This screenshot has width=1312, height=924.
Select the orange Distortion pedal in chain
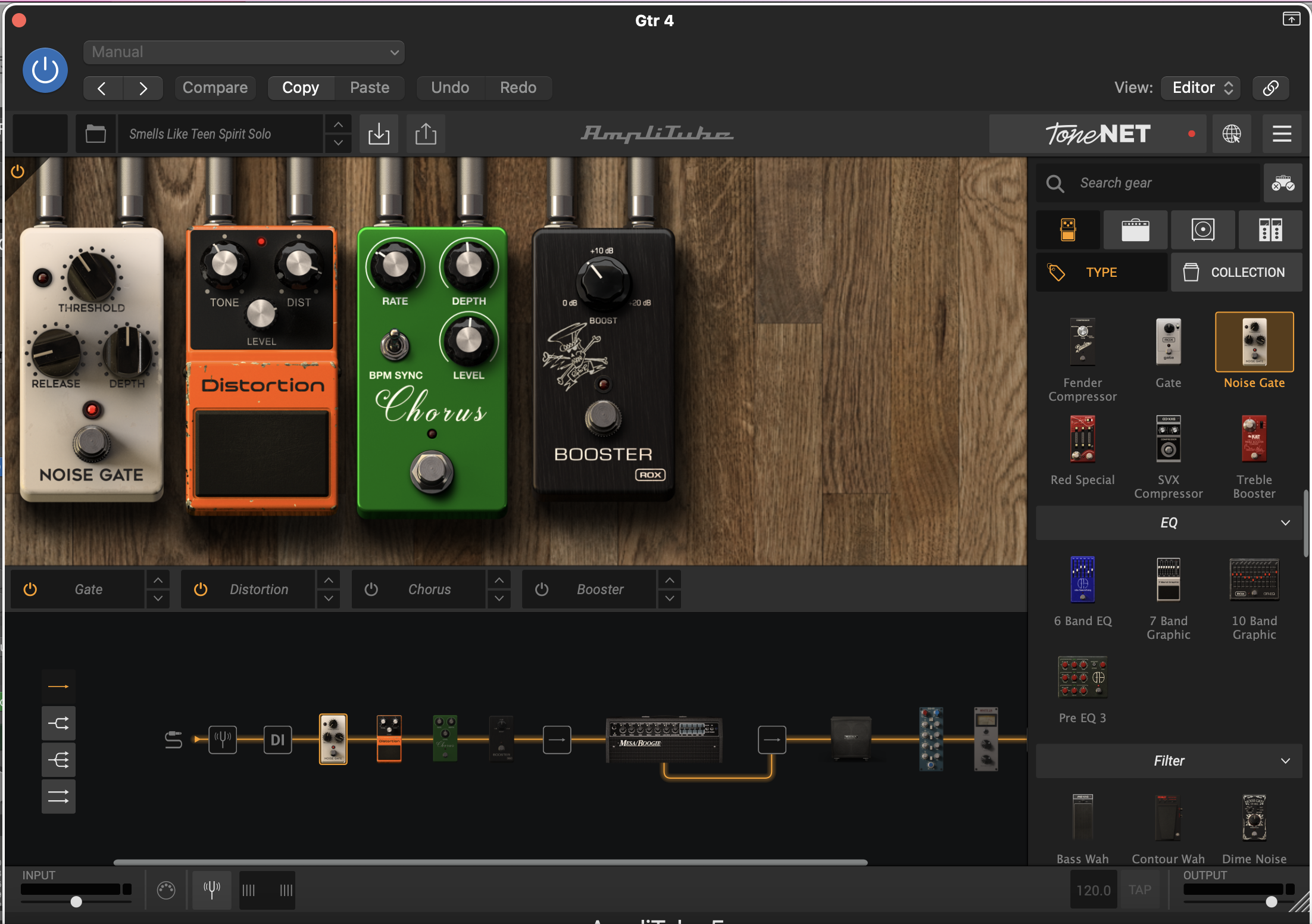coord(389,739)
